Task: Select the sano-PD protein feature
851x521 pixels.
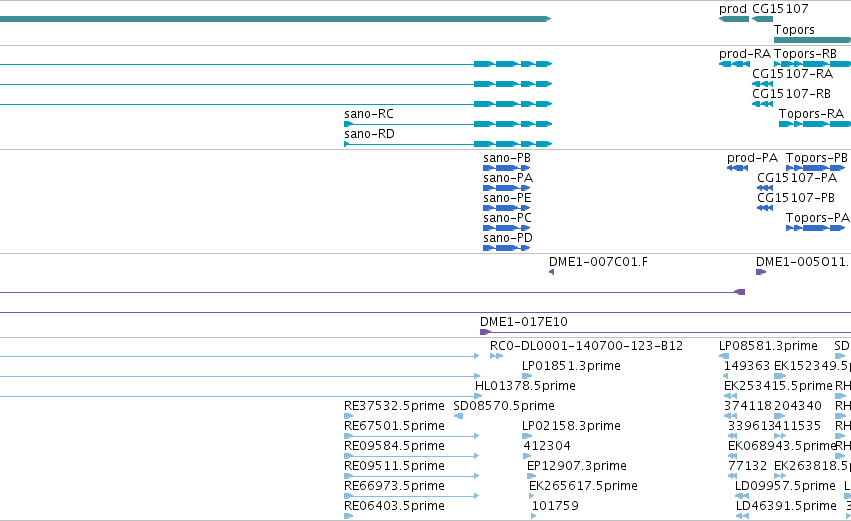Action: point(506,249)
